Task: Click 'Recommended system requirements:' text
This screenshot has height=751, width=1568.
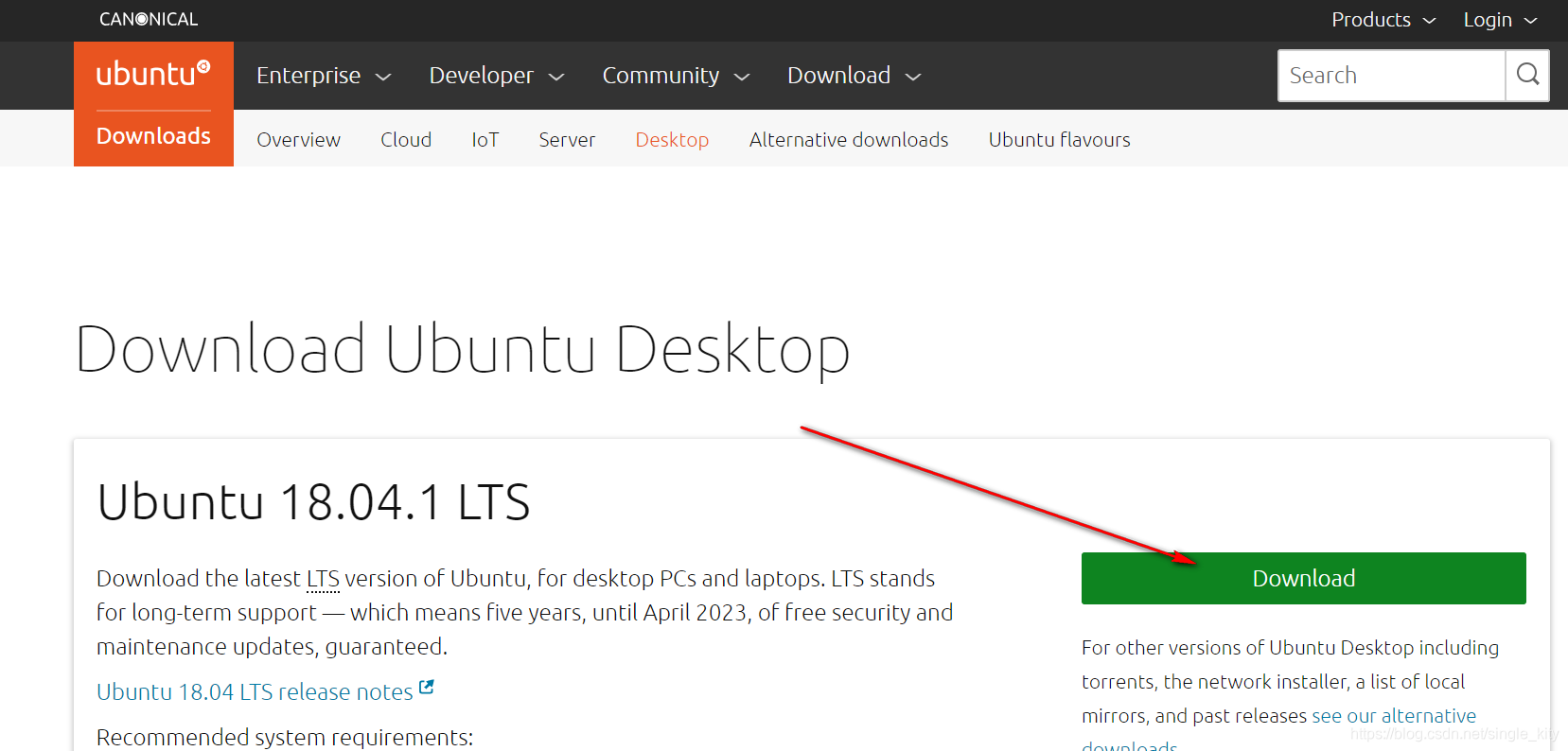Action: (285, 737)
